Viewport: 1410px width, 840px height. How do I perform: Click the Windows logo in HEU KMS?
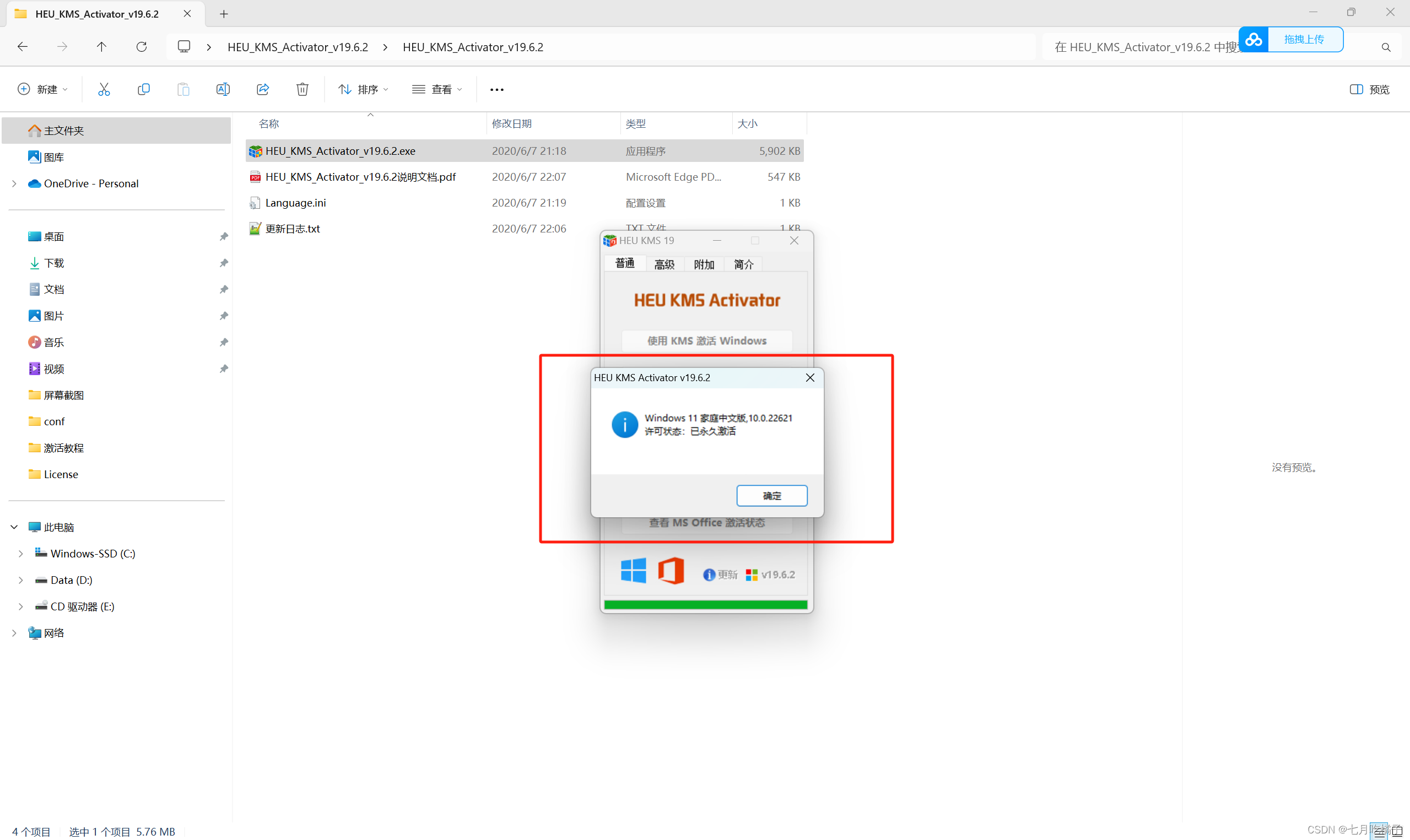633,571
